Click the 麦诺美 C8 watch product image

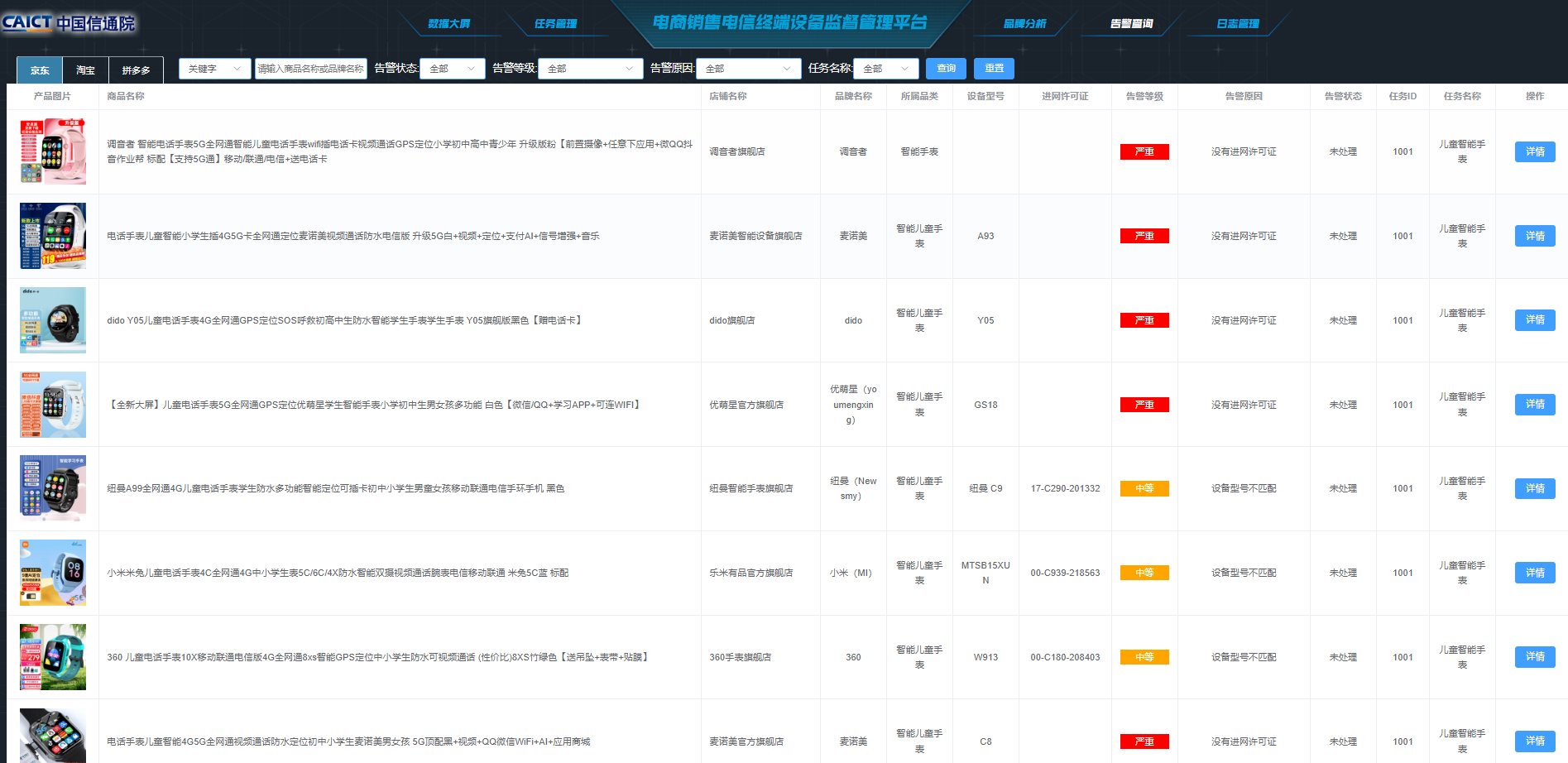click(53, 736)
